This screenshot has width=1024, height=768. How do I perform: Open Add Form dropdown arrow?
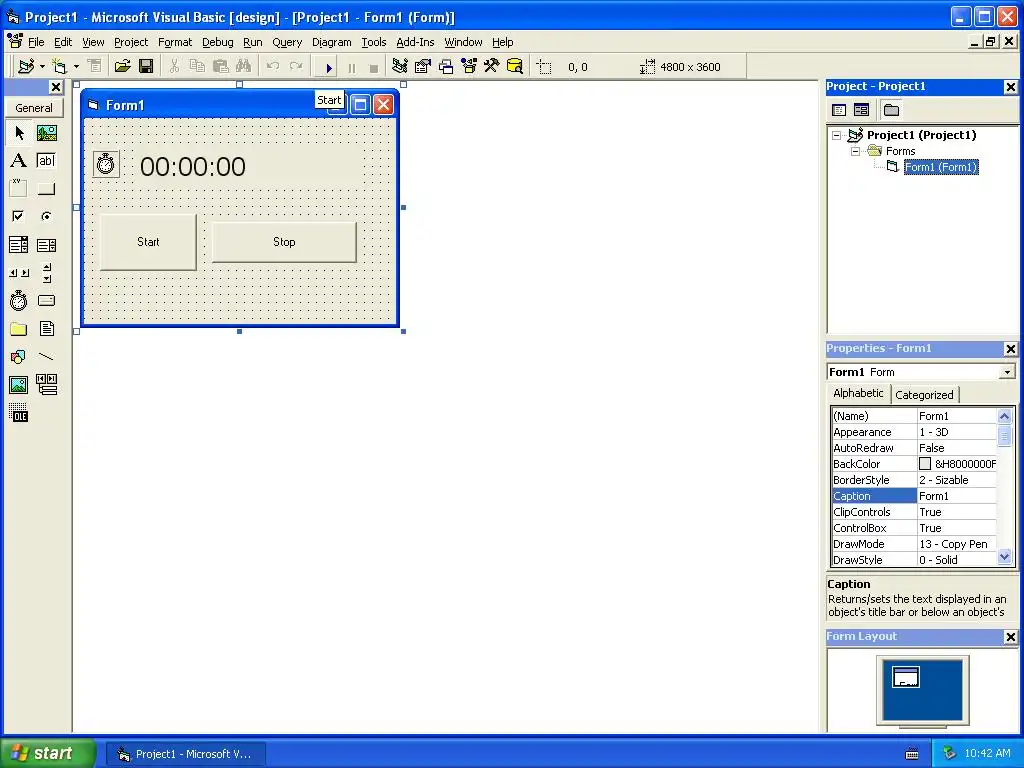tap(76, 67)
